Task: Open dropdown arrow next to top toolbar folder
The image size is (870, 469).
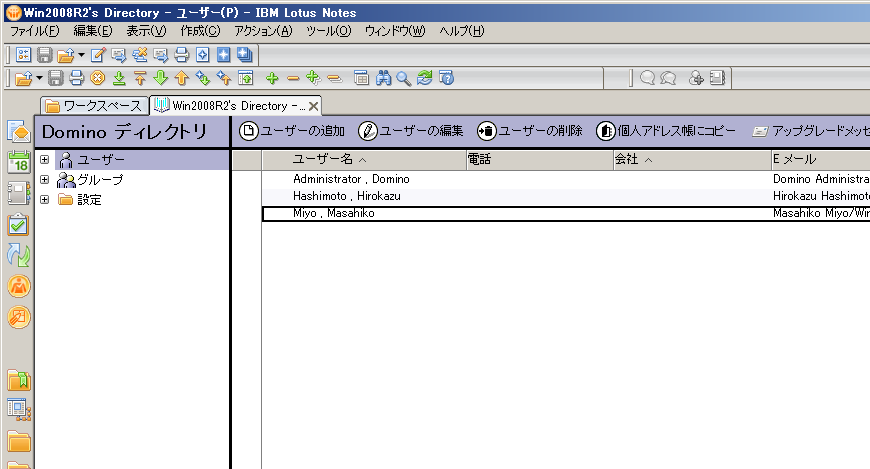Action: click(81, 54)
